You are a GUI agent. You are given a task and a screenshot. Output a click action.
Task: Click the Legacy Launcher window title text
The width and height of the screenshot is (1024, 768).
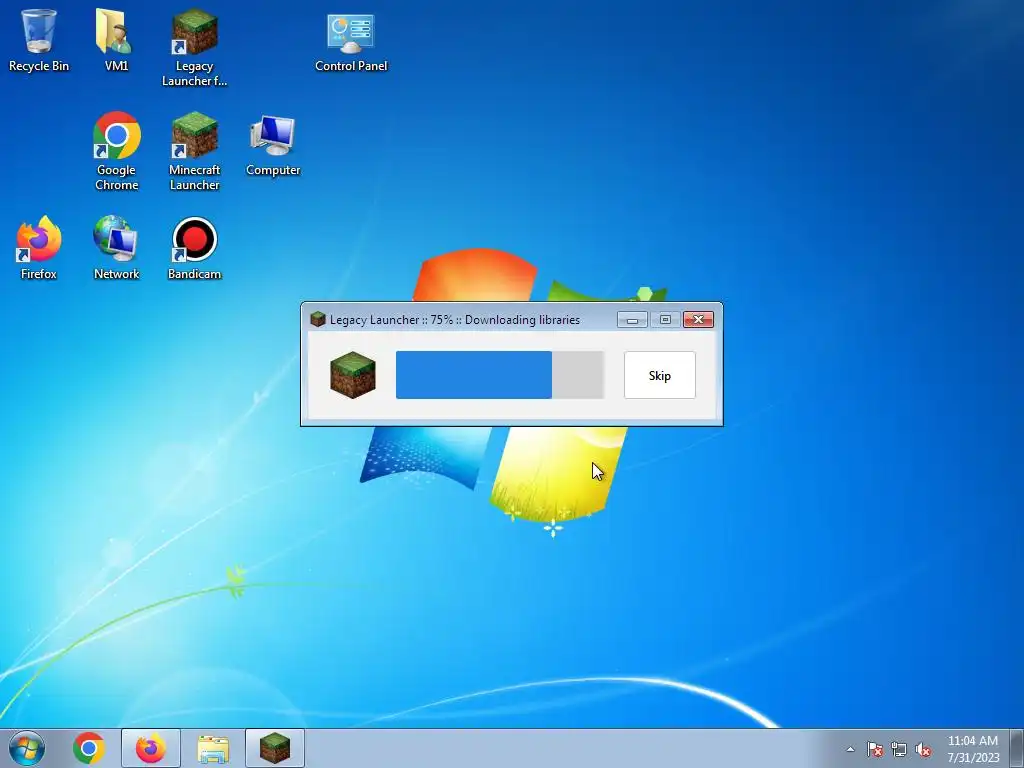click(455, 319)
